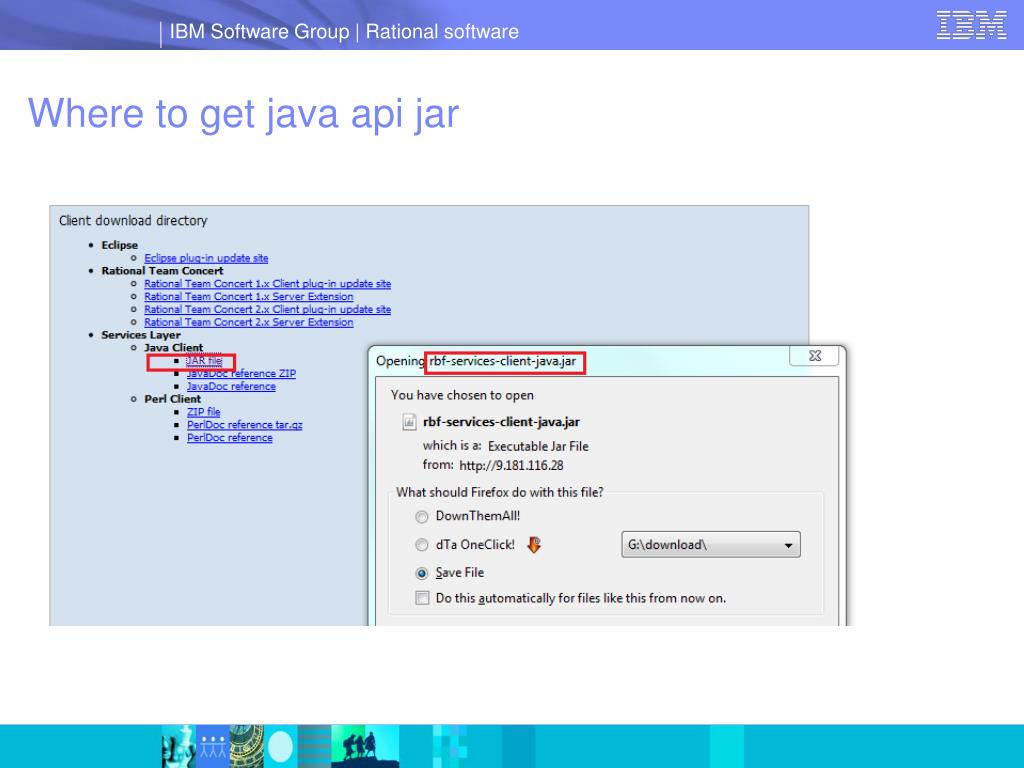Click the dTa OneClick download arrow icon
Screen dimensions: 1024x768
click(534, 545)
